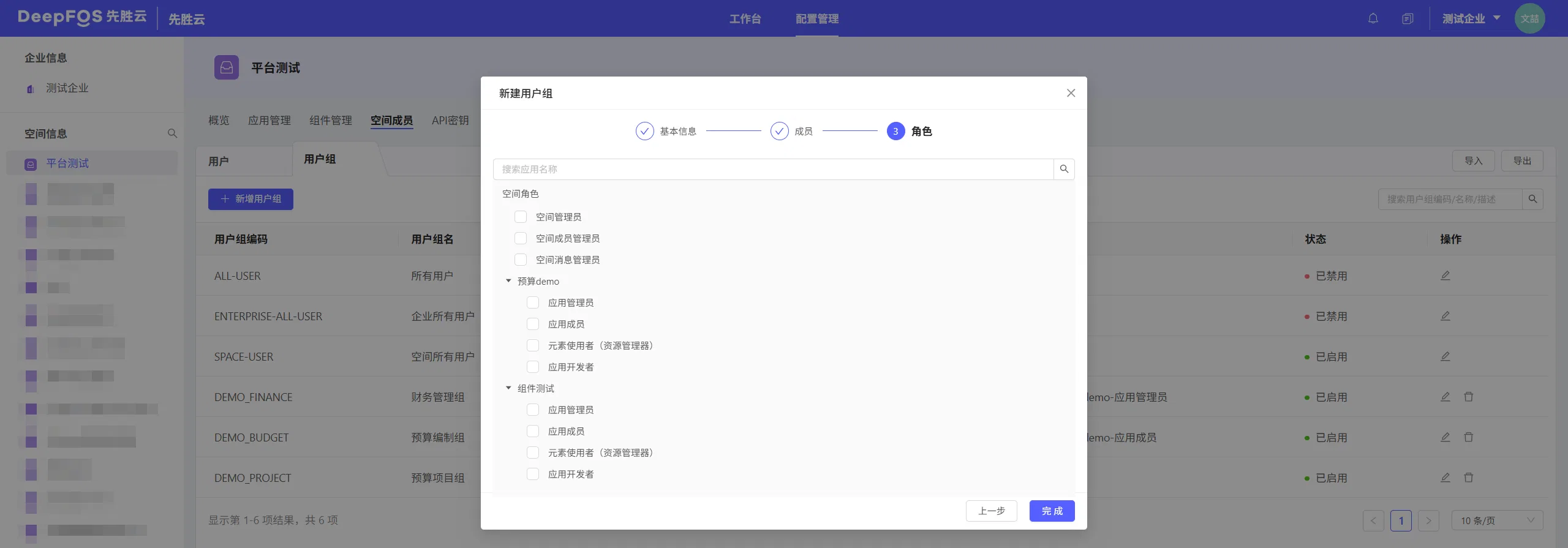
Task: Edit the DEMO_FINANCE row
Action: 1445,397
